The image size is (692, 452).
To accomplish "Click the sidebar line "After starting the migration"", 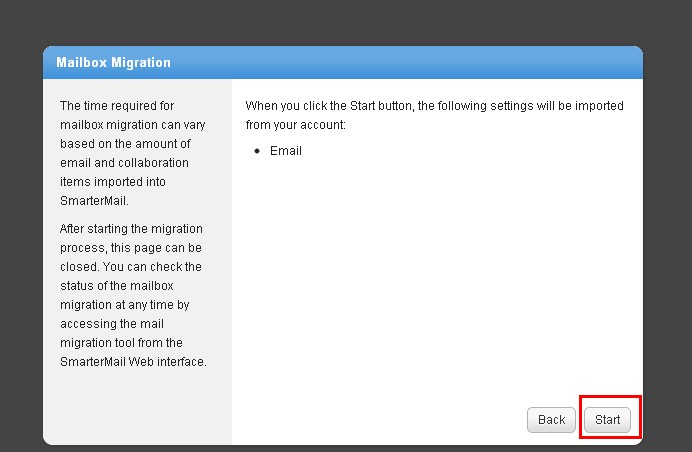I will (x=131, y=229).
